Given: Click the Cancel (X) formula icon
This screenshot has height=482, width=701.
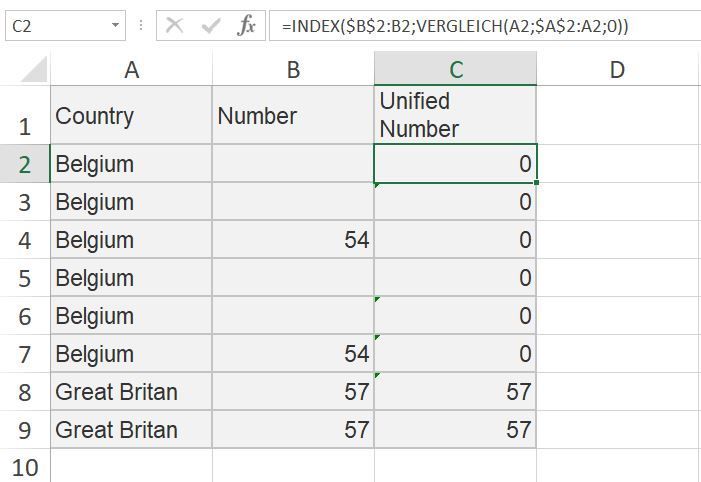Looking at the screenshot, I should click(175, 26).
